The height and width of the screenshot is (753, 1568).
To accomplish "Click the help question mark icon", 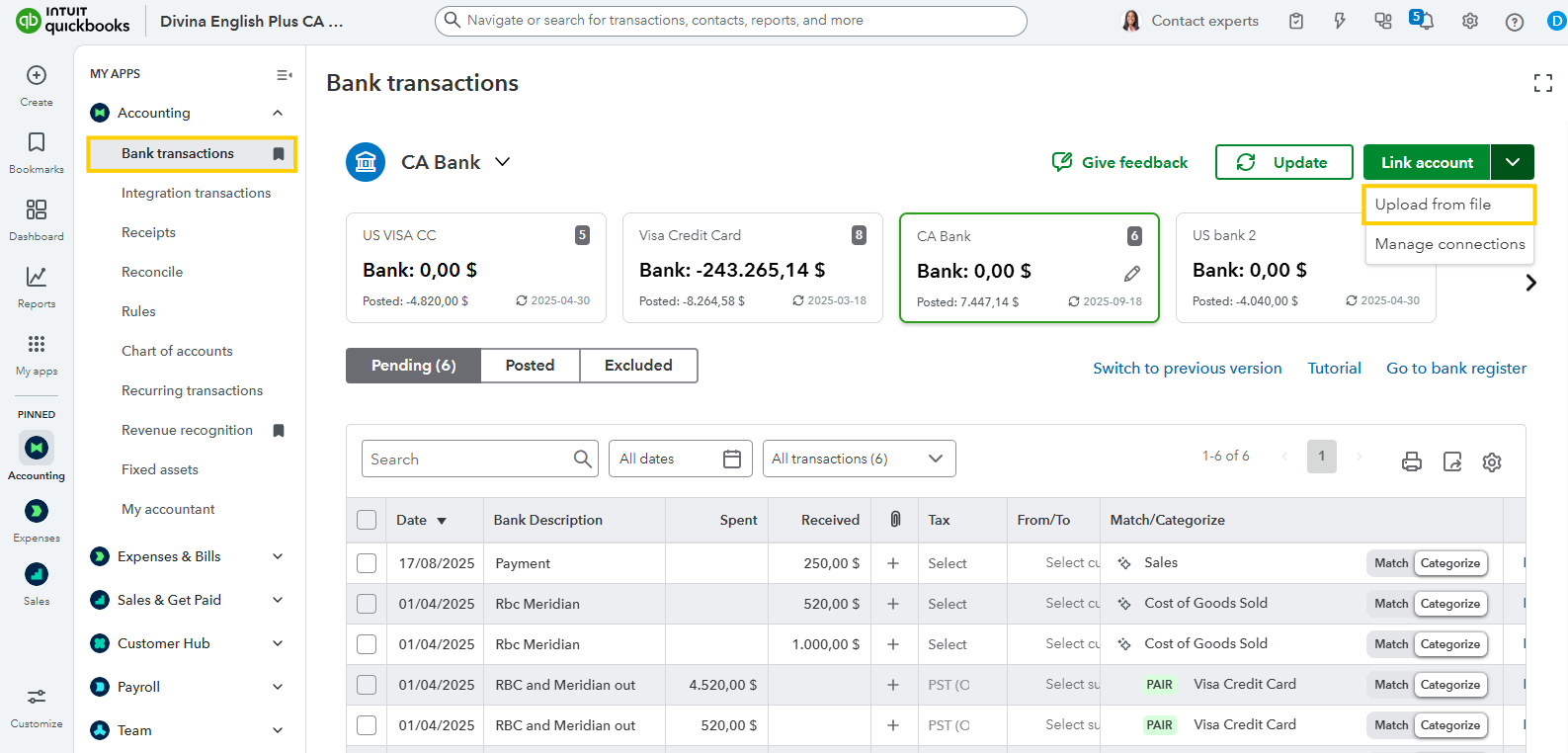I will 1514,22.
